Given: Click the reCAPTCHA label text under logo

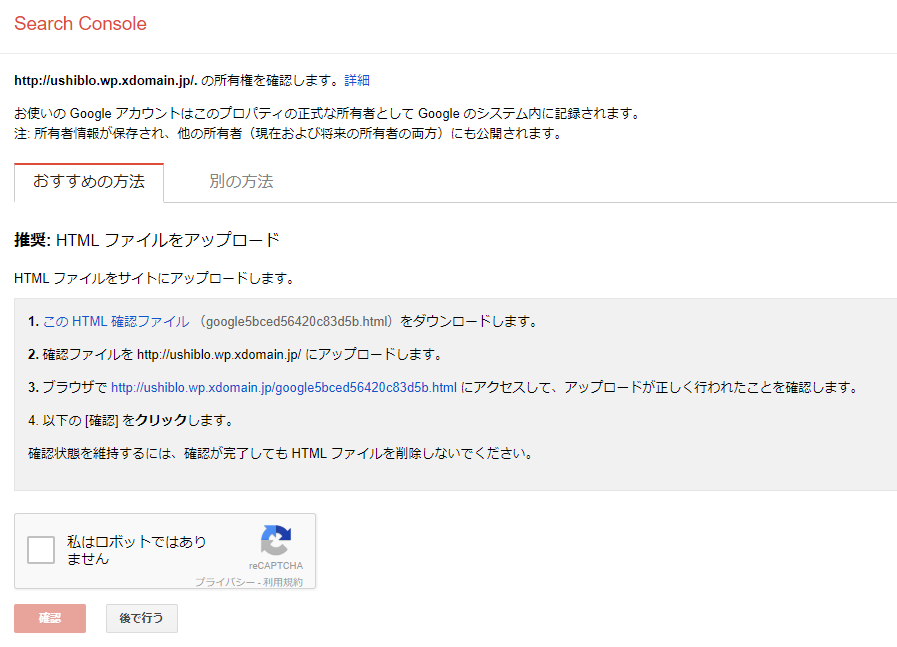Looking at the screenshot, I should point(276,566).
